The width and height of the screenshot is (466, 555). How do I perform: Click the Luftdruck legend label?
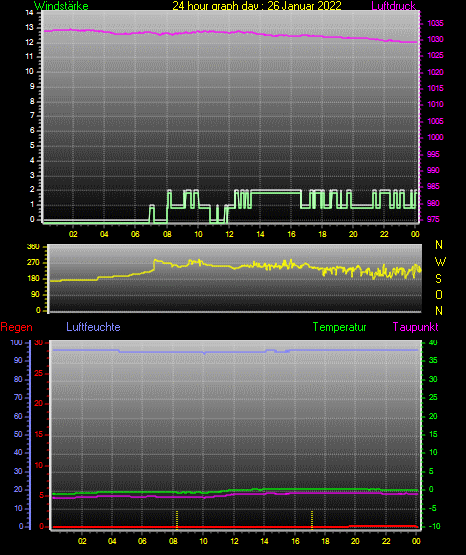(393, 6)
